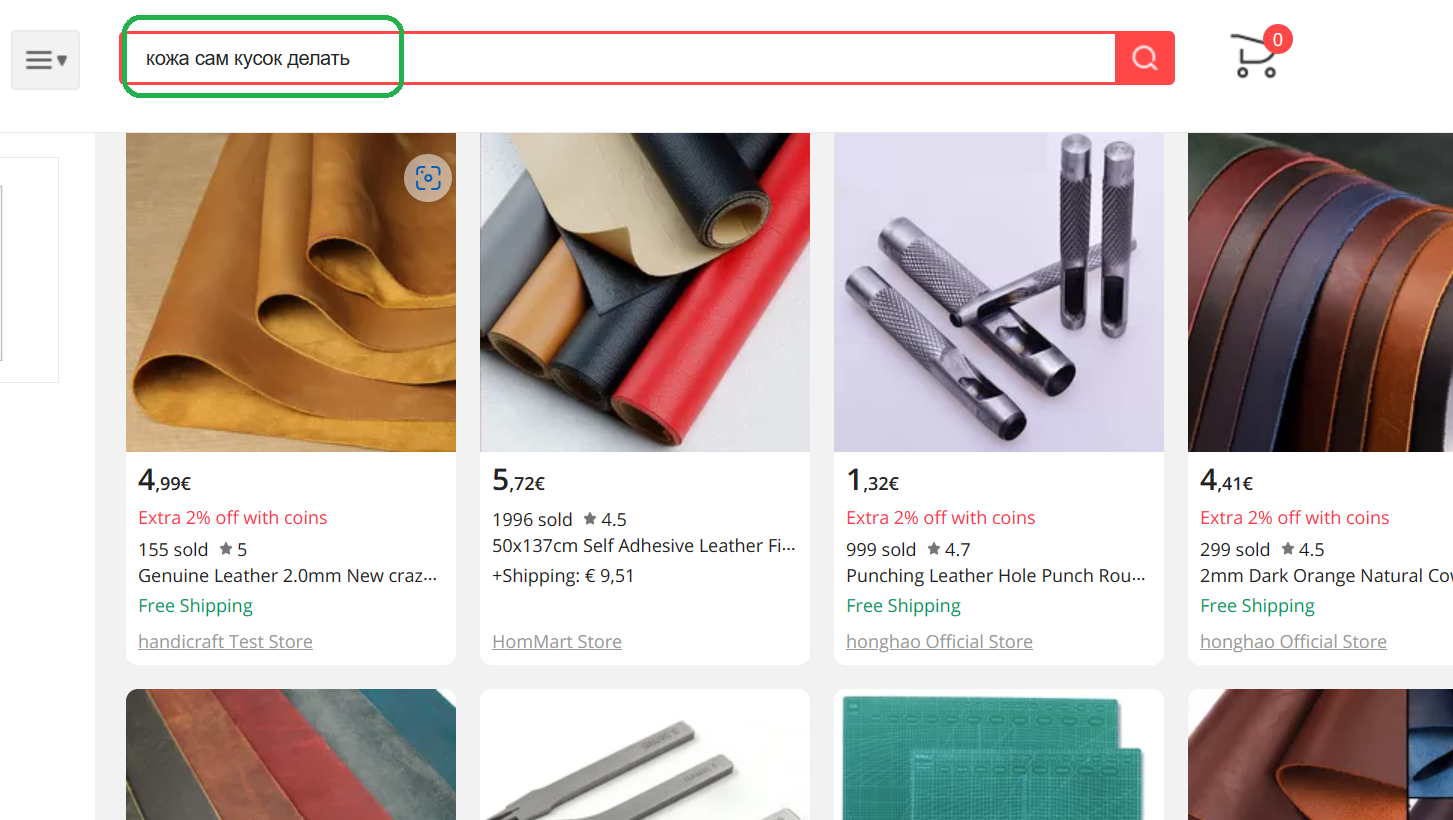Screen dimensions: 1453x820
Task: Select the metal hole punch tools thumbnail
Action: [x=998, y=292]
